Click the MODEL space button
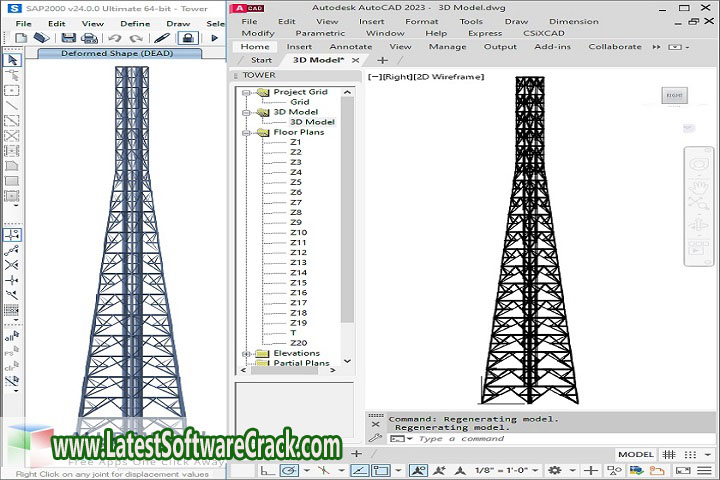 pos(636,454)
